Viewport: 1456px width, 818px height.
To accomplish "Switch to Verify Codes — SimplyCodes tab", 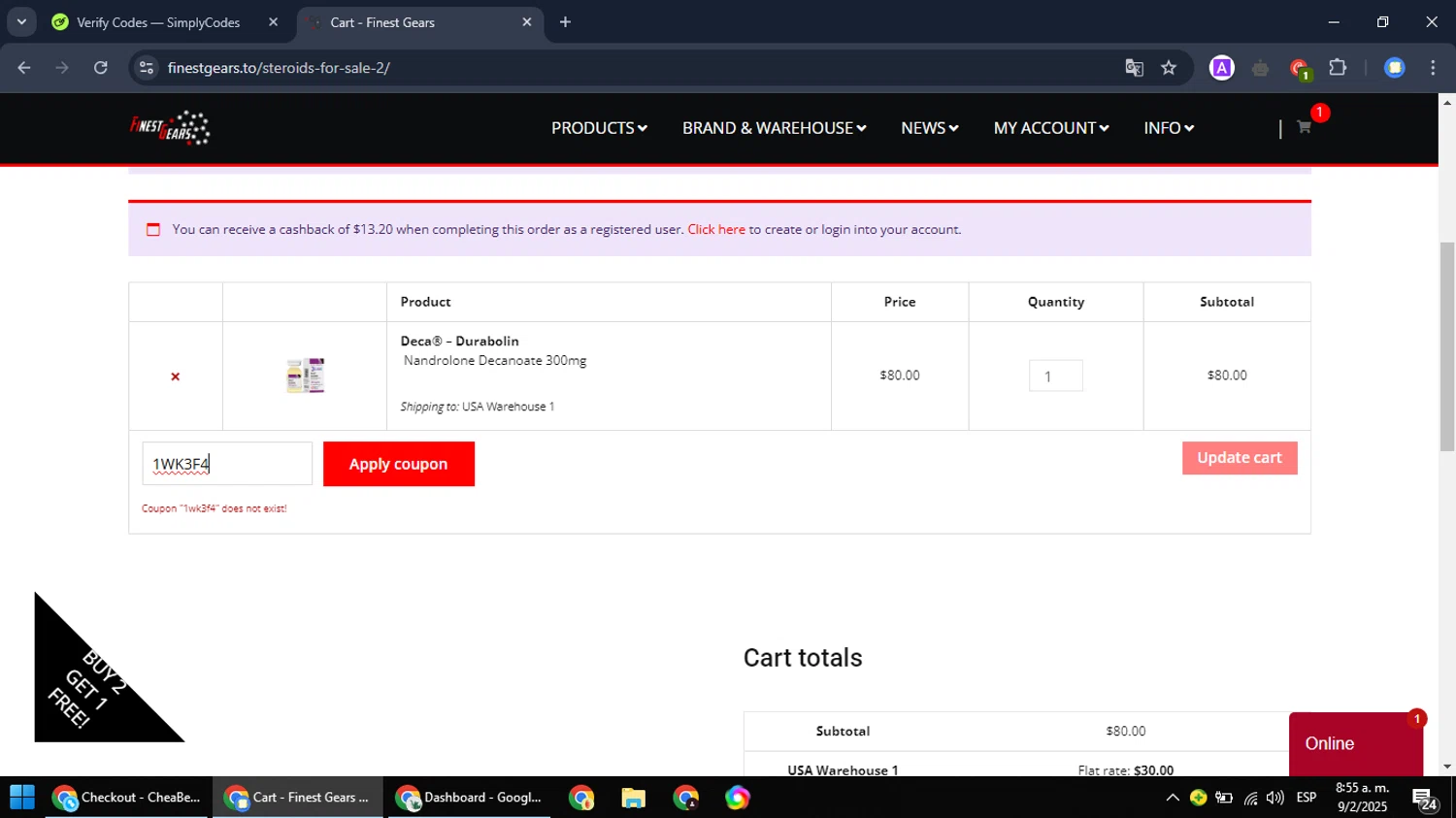I will click(158, 22).
